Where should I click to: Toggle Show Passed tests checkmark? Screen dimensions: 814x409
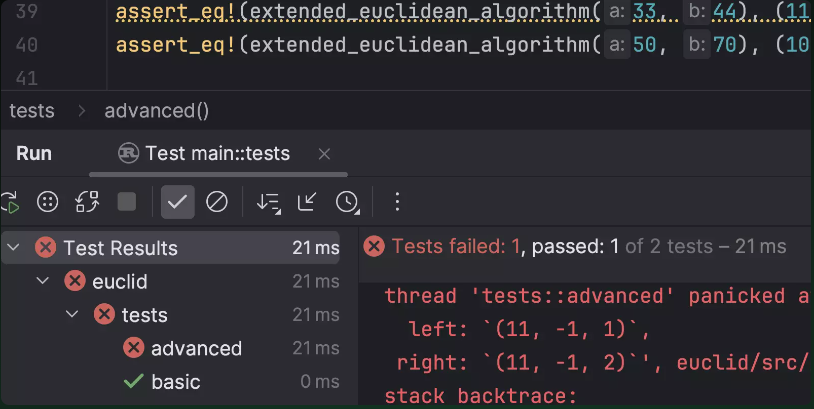tap(177, 202)
